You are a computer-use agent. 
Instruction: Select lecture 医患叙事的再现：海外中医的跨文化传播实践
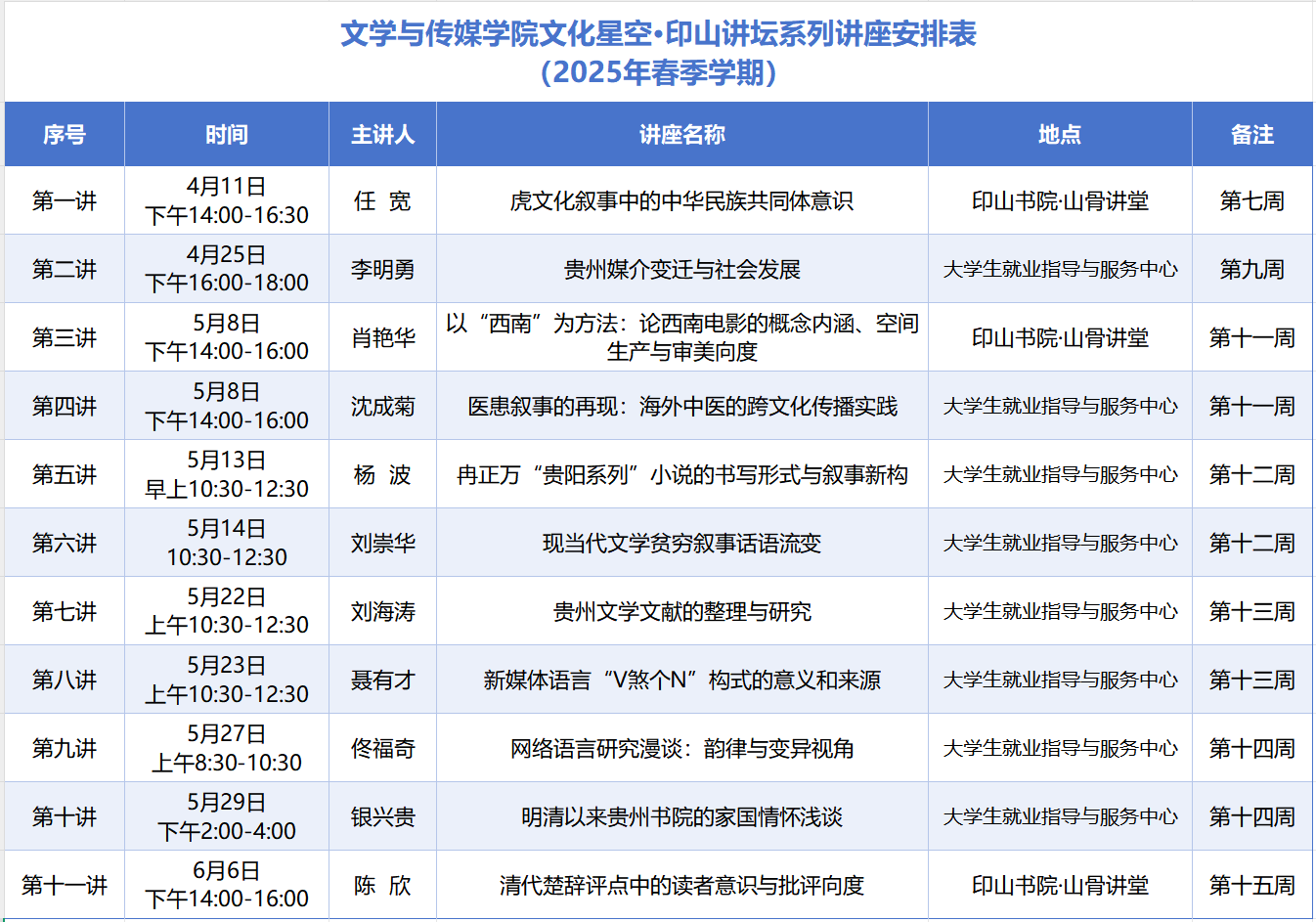(x=681, y=407)
